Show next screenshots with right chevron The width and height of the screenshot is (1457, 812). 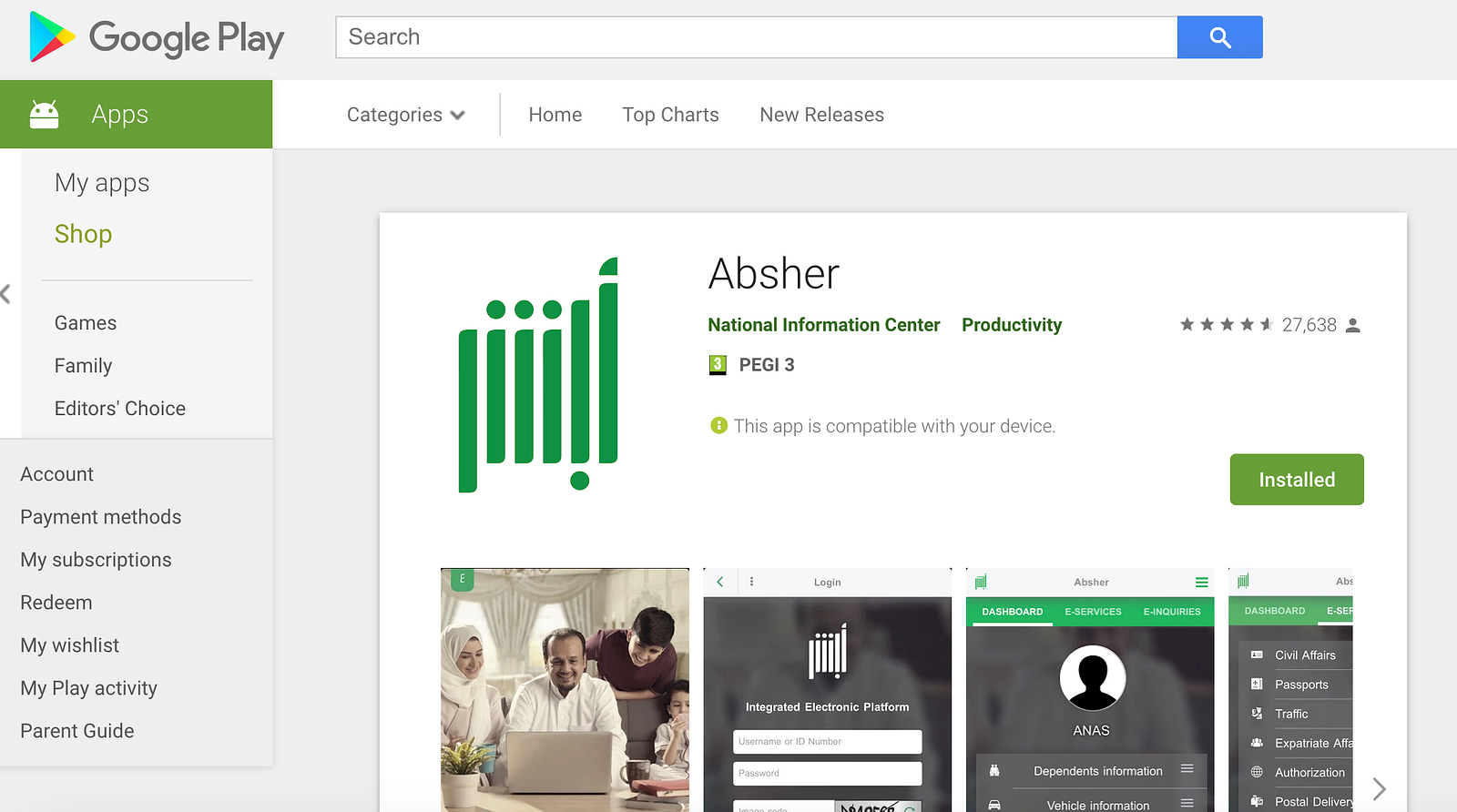(x=1379, y=788)
